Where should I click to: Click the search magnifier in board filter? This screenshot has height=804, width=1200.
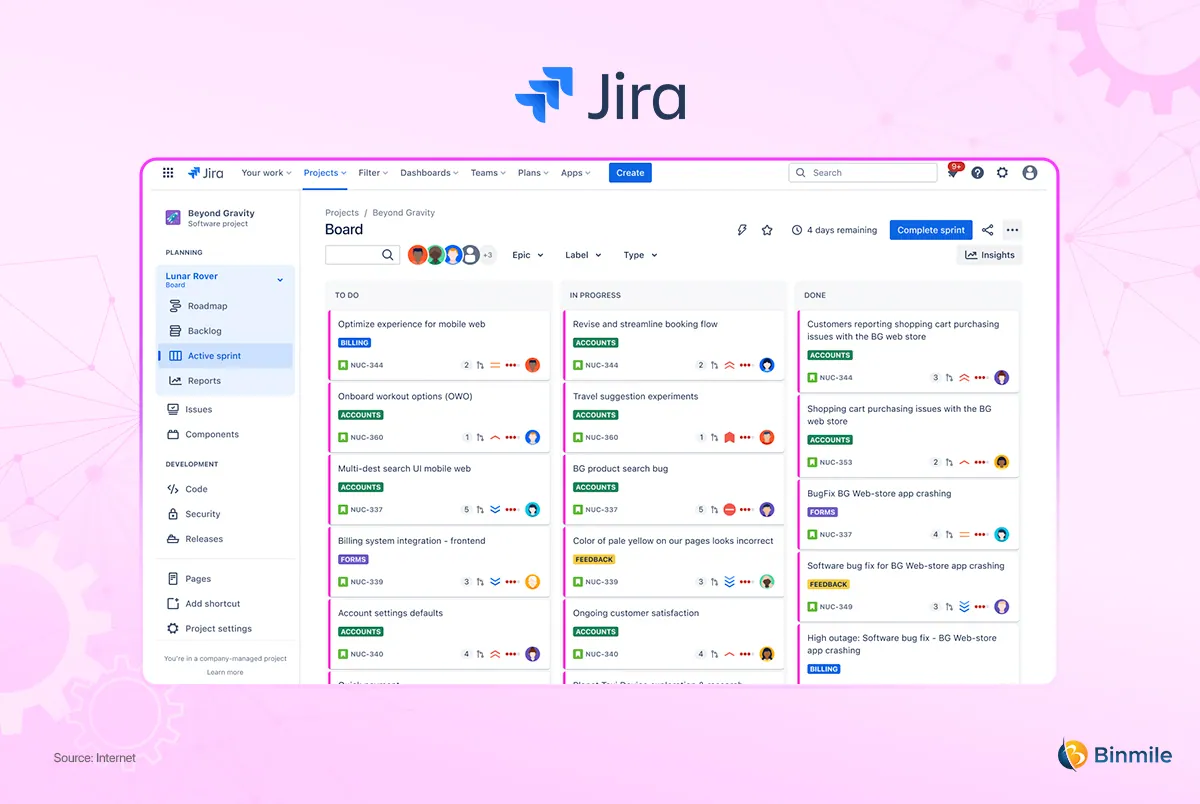pyautogui.click(x=388, y=255)
